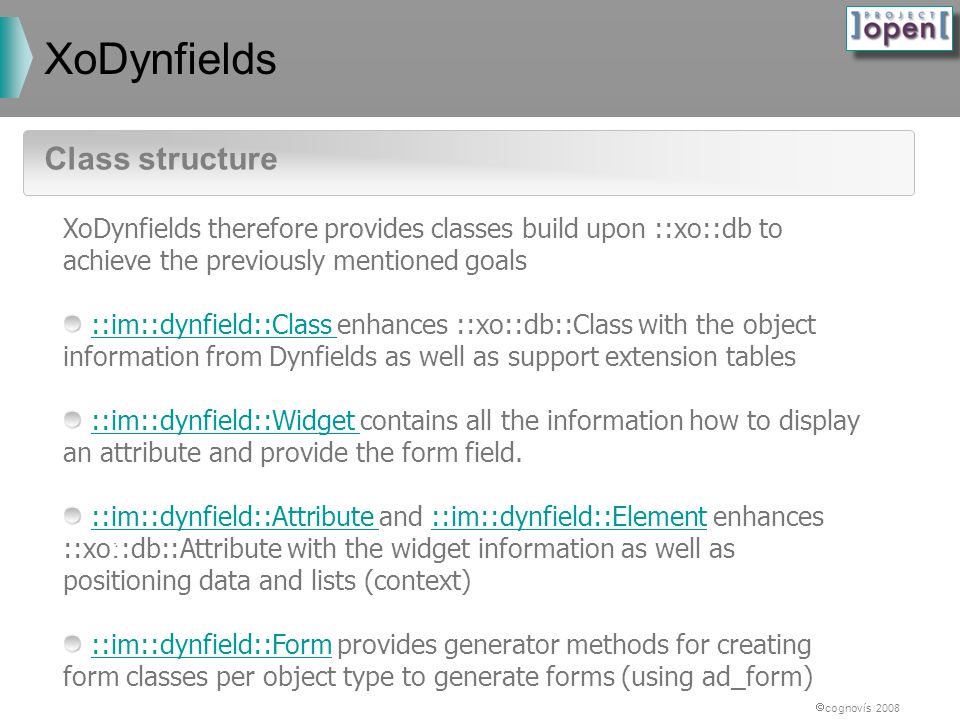960x720 pixels.
Task: Click bullet before ::im::dynfield::Form
Action: (73, 644)
